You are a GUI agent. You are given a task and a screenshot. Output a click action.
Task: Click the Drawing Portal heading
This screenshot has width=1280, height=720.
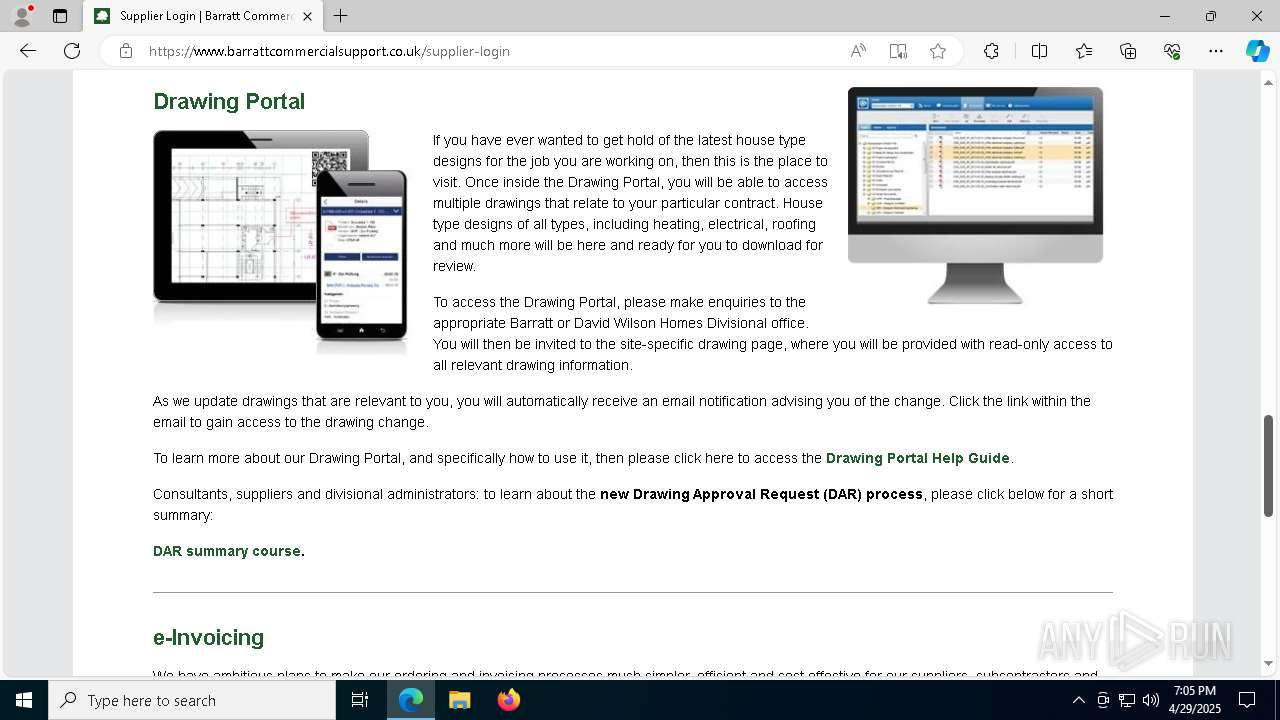pos(229,102)
